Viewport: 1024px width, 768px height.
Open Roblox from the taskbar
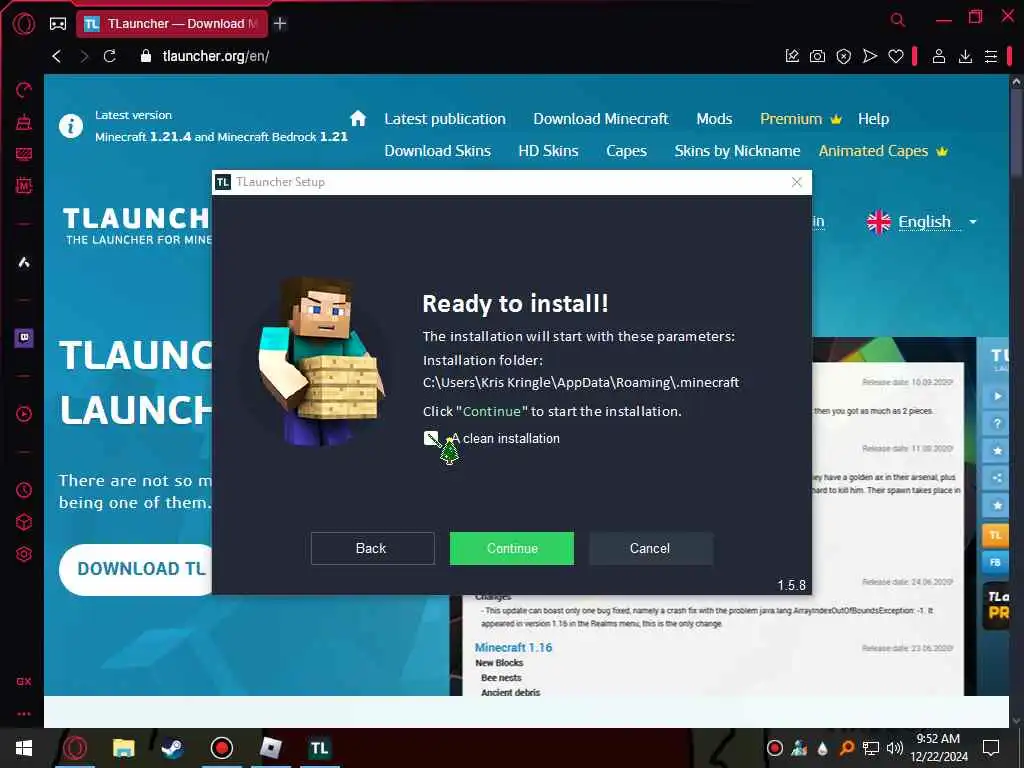(270, 748)
